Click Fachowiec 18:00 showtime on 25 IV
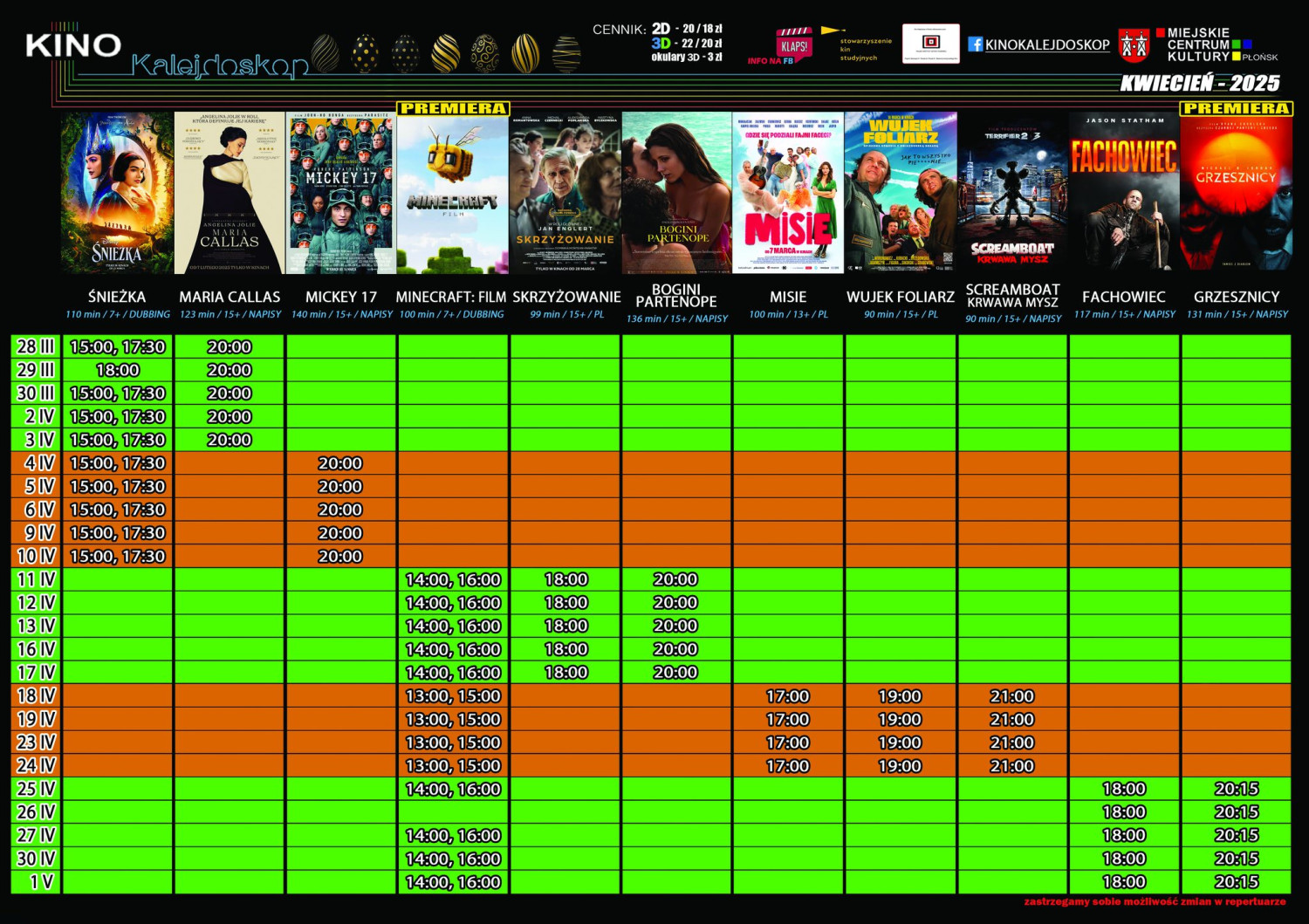 pyautogui.click(x=1124, y=789)
